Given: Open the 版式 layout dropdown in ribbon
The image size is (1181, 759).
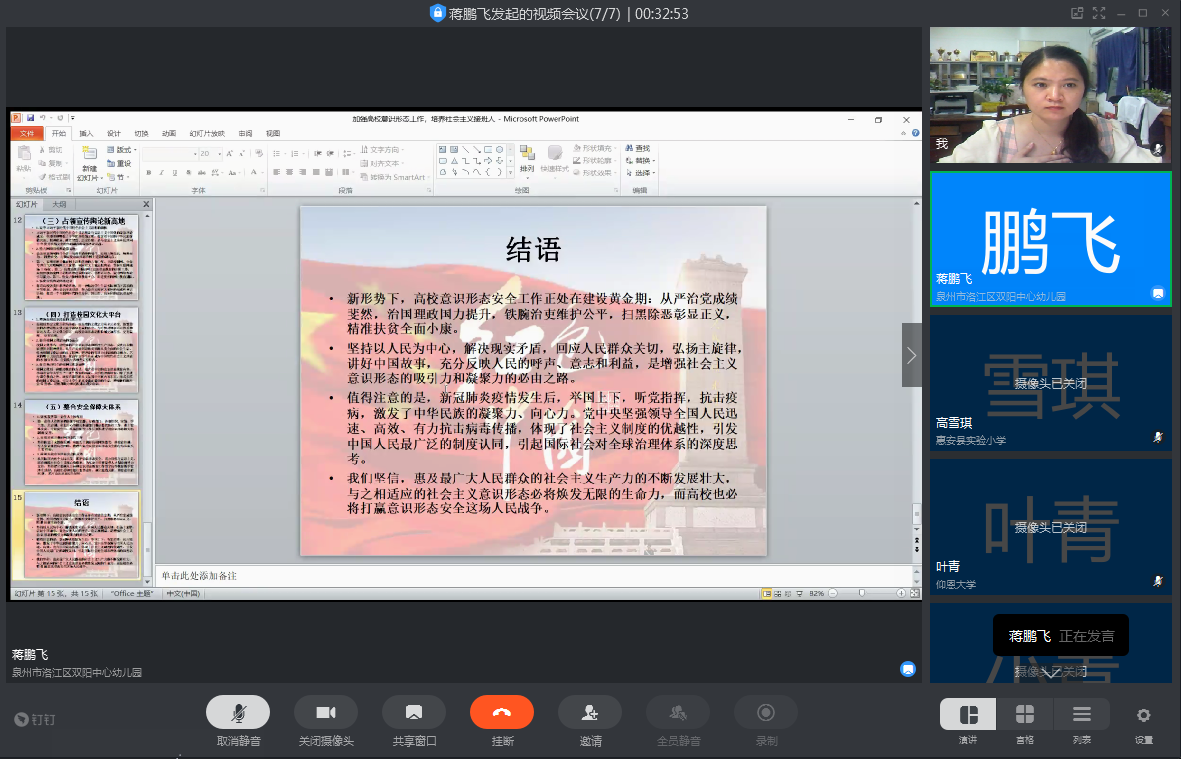Looking at the screenshot, I should [x=124, y=150].
